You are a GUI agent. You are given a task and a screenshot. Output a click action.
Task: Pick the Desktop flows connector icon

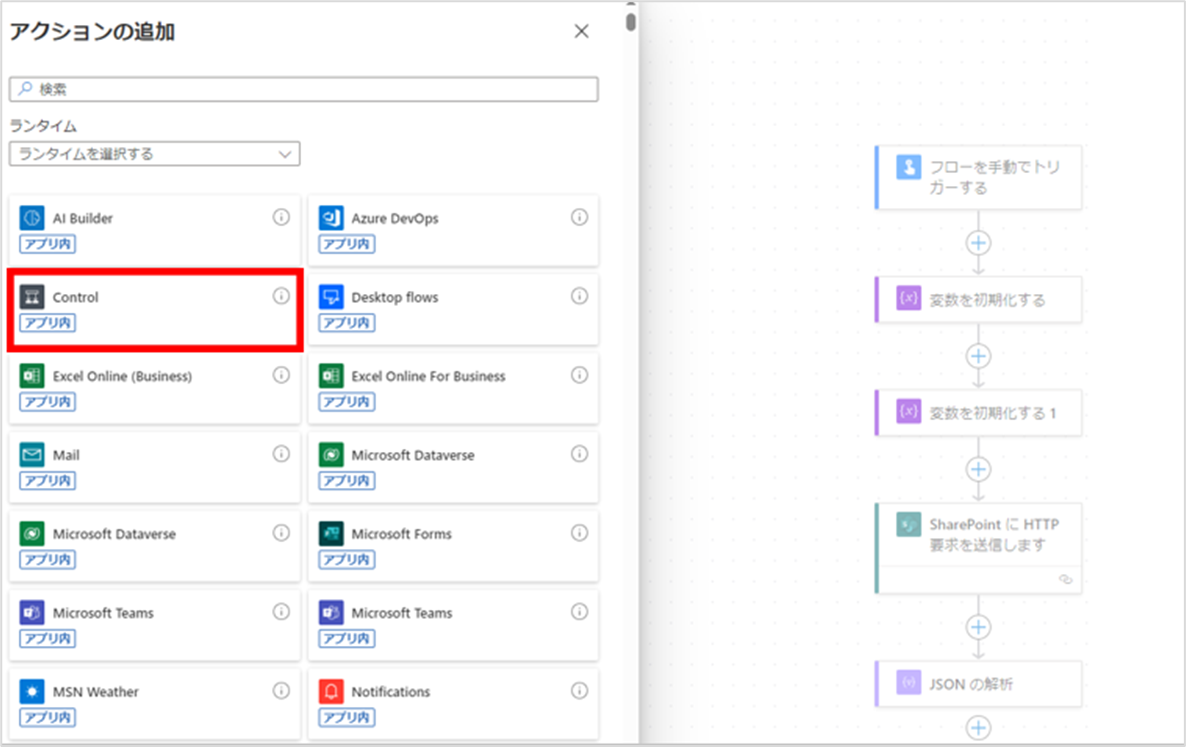click(x=331, y=297)
